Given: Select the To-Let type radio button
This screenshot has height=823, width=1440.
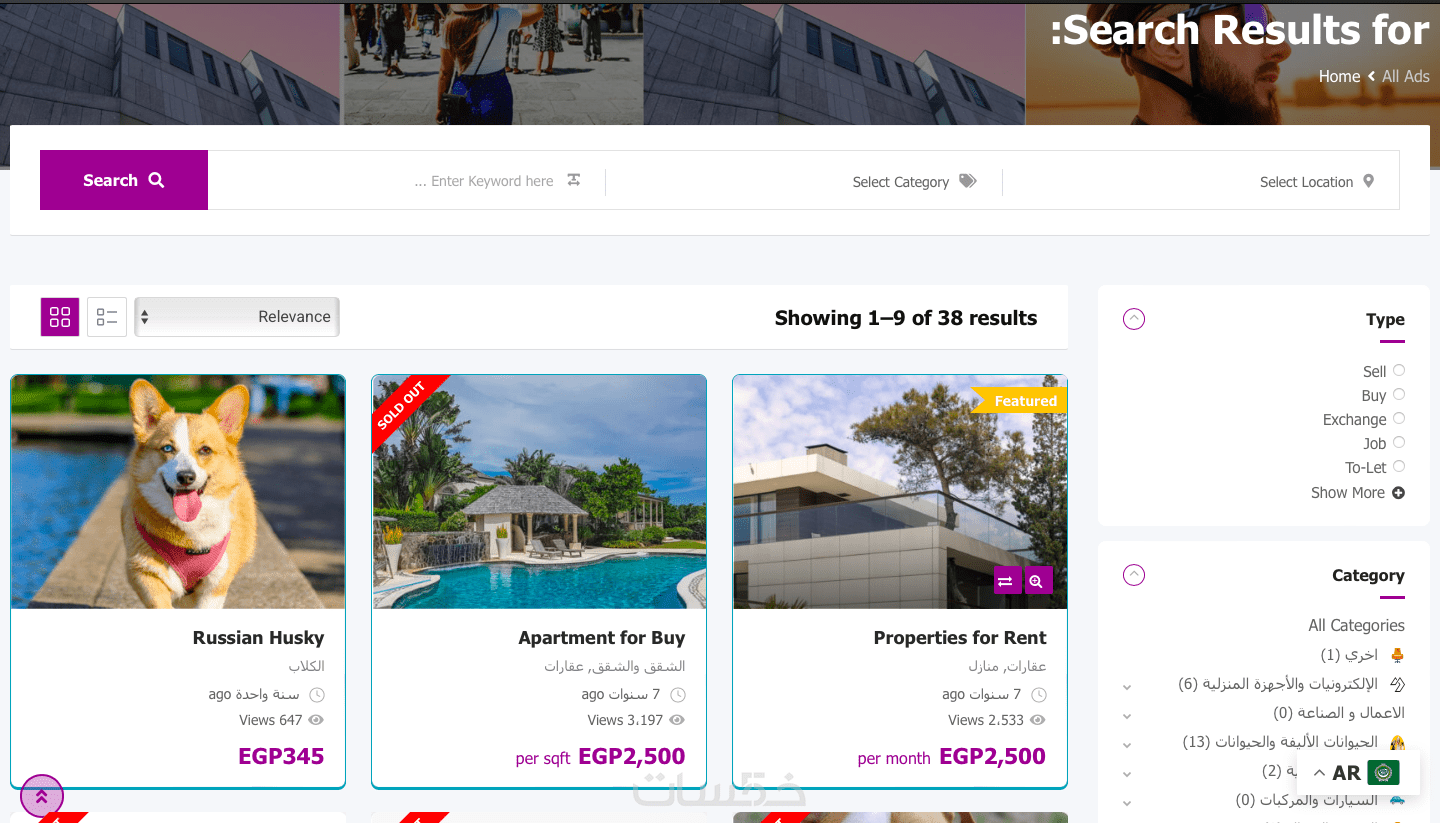Looking at the screenshot, I should (1399, 466).
